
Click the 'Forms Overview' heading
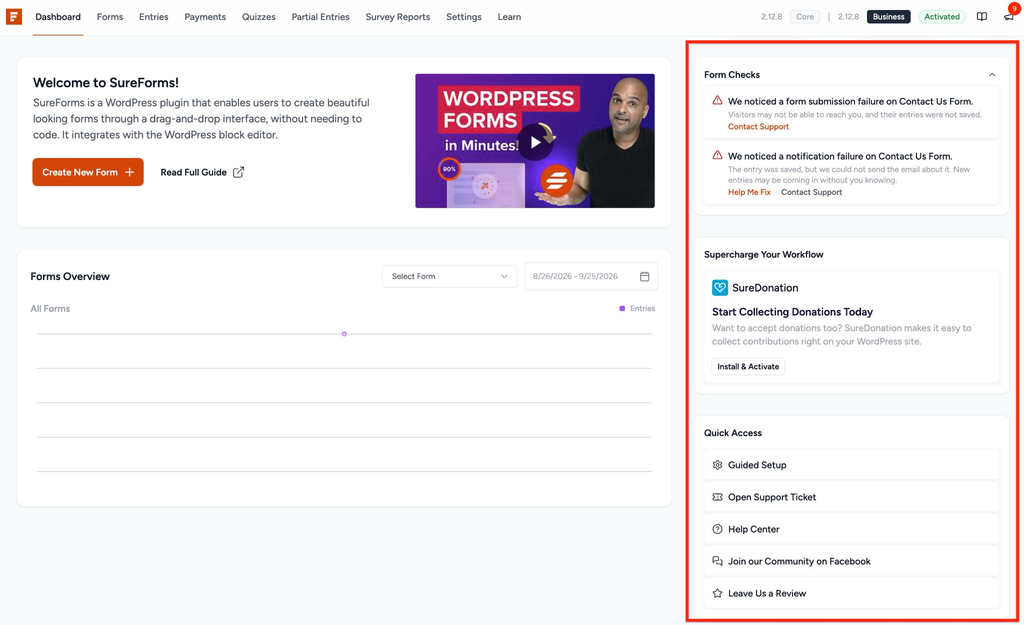[x=70, y=276]
